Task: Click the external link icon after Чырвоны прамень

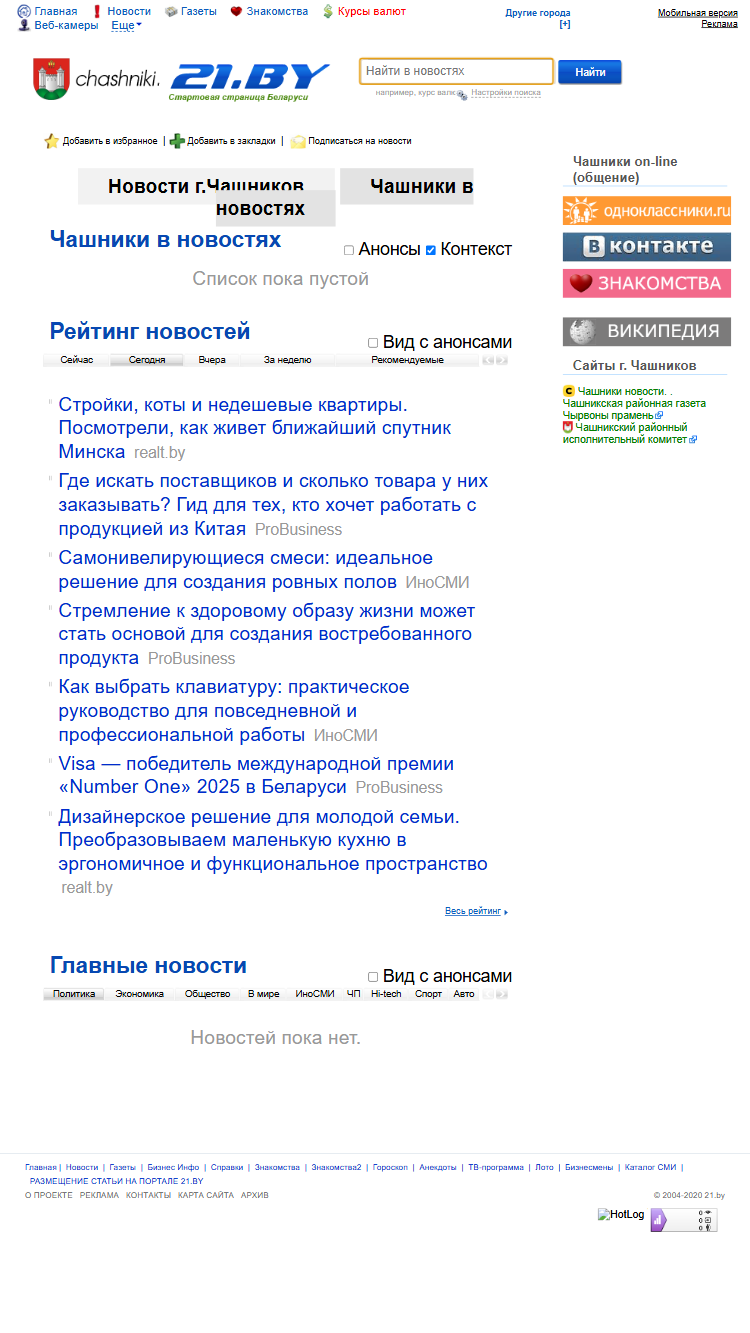Action: pos(659,415)
